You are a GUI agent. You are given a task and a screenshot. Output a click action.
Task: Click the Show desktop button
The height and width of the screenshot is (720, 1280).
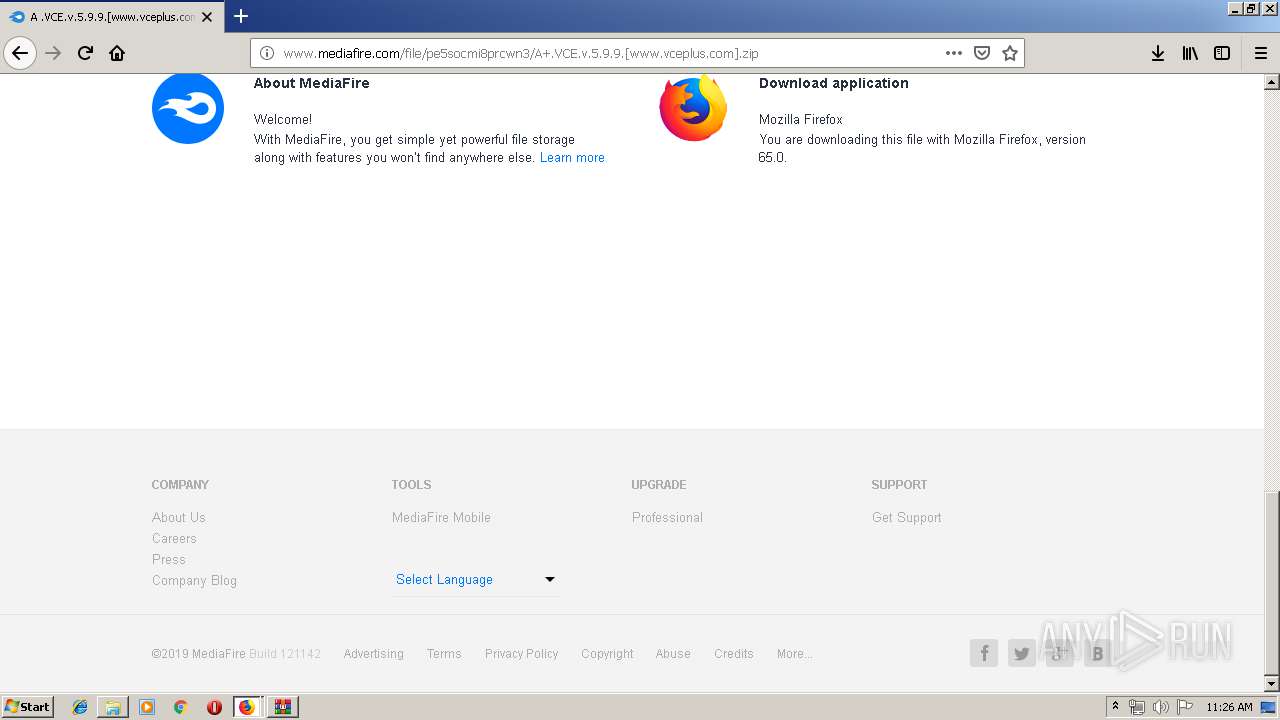tap(1269, 707)
